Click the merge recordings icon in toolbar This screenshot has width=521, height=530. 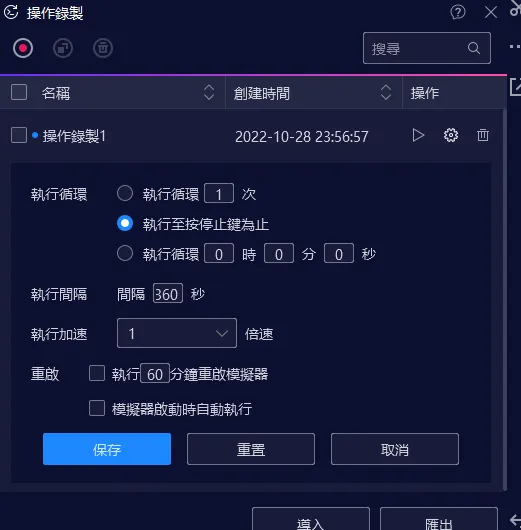point(63,48)
